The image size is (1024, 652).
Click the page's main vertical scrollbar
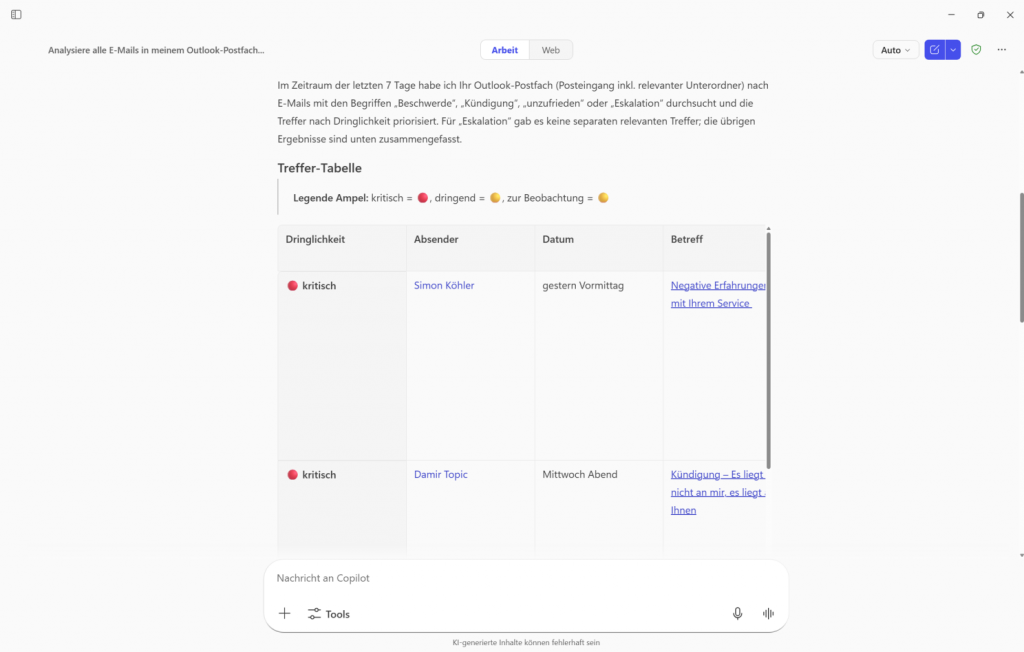point(1020,260)
